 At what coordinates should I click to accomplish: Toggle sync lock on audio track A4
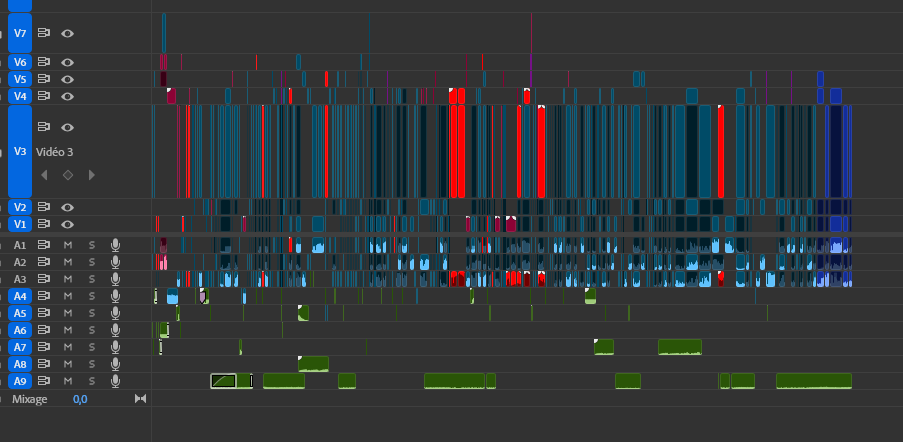coord(44,296)
